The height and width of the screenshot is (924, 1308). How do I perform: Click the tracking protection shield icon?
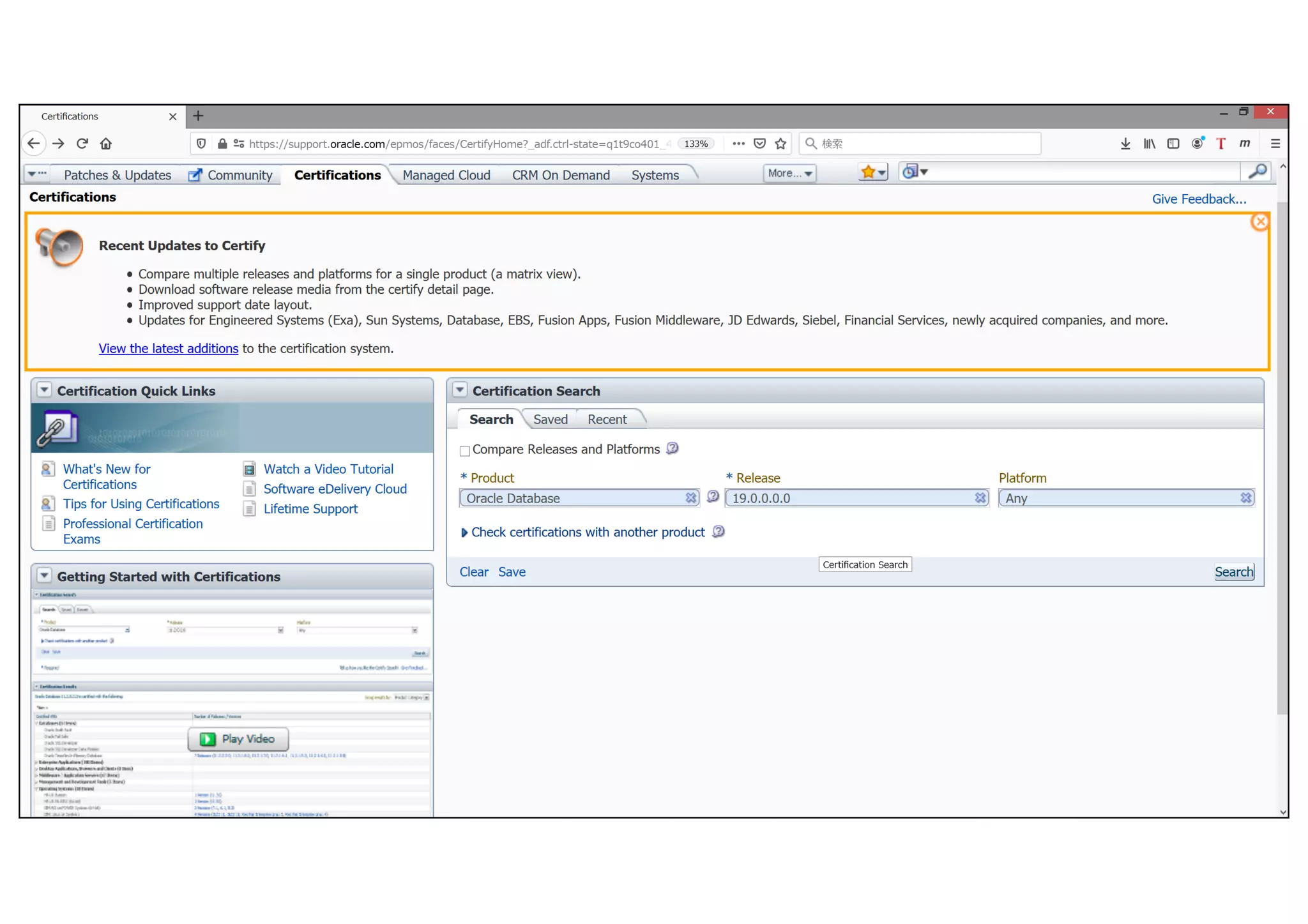click(201, 144)
